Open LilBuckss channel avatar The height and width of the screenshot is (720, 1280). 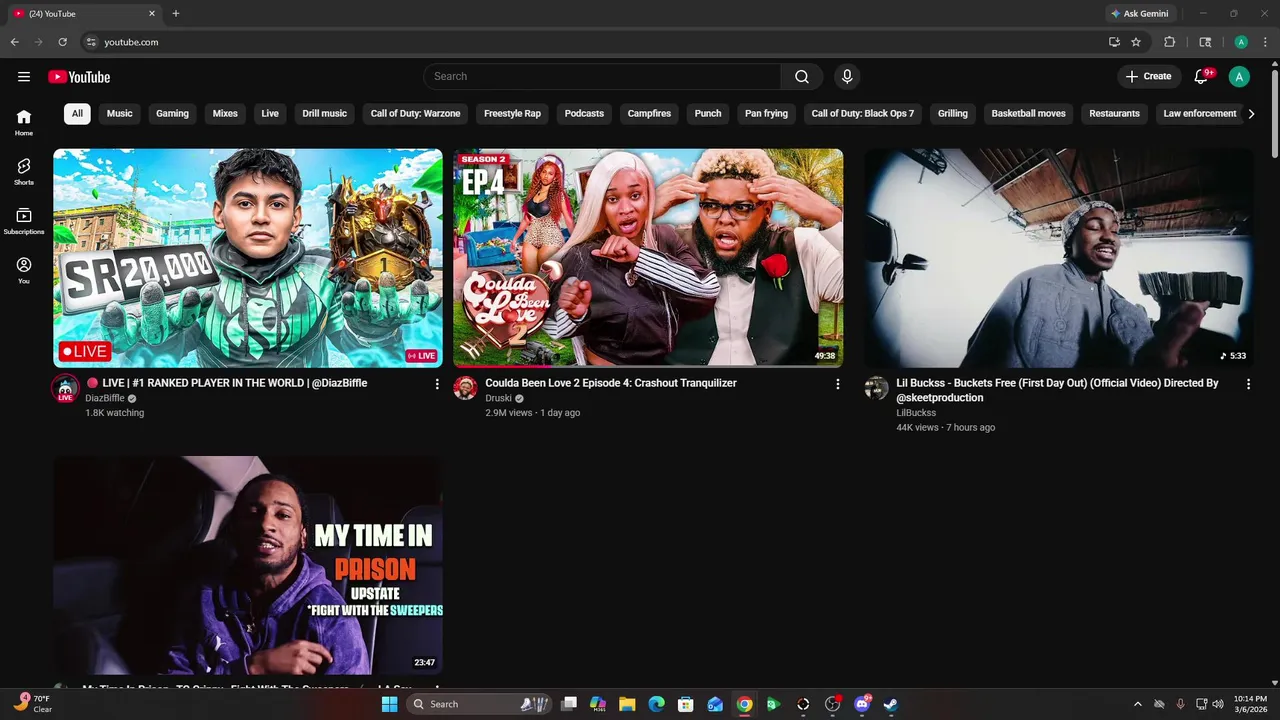[876, 388]
